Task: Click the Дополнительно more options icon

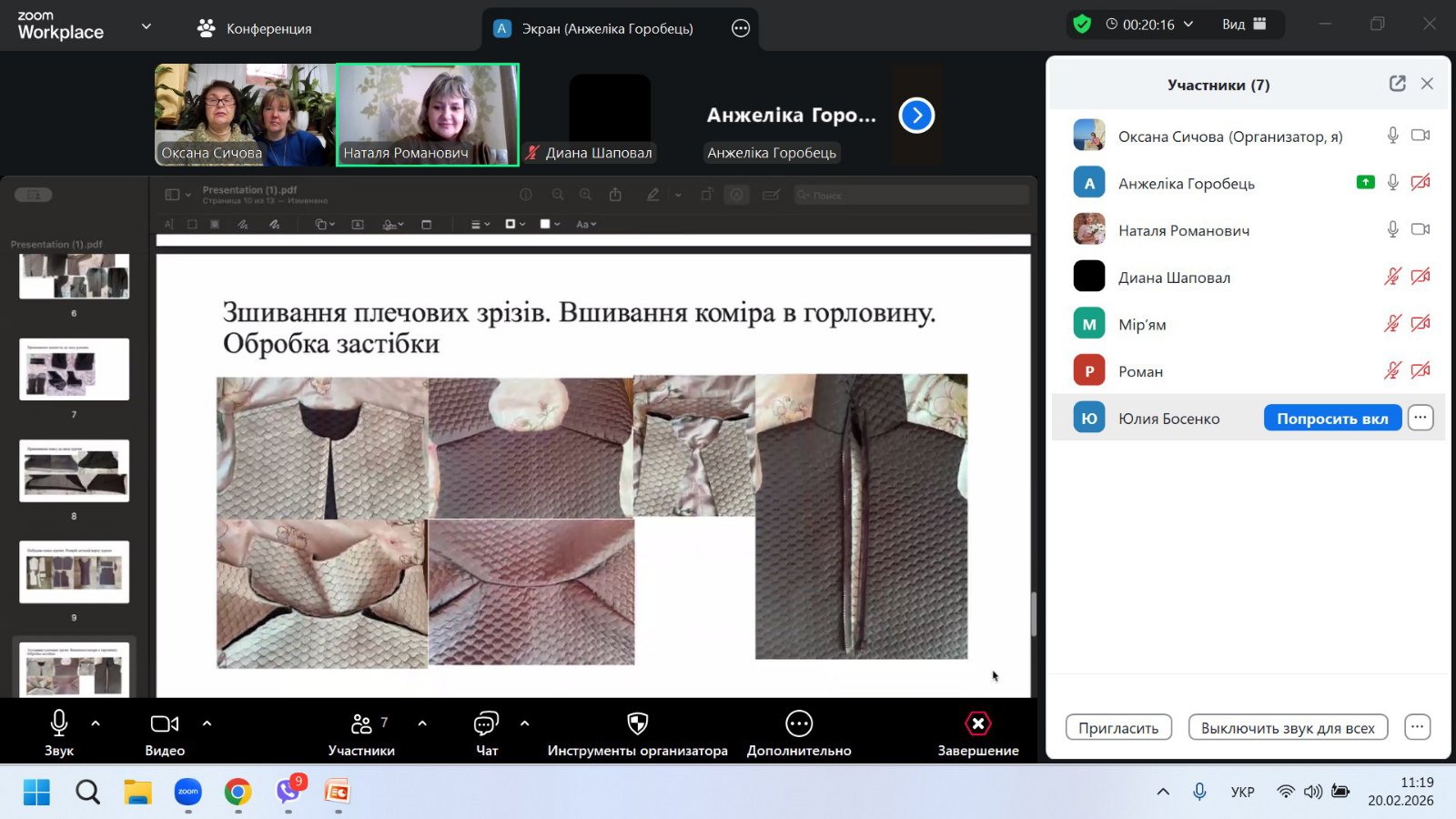Action: pyautogui.click(x=798, y=724)
